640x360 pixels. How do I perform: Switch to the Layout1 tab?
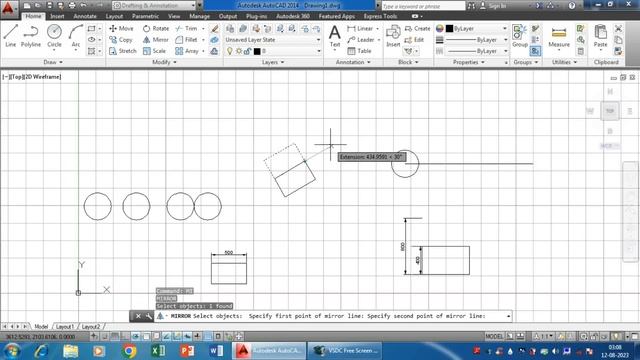64,327
